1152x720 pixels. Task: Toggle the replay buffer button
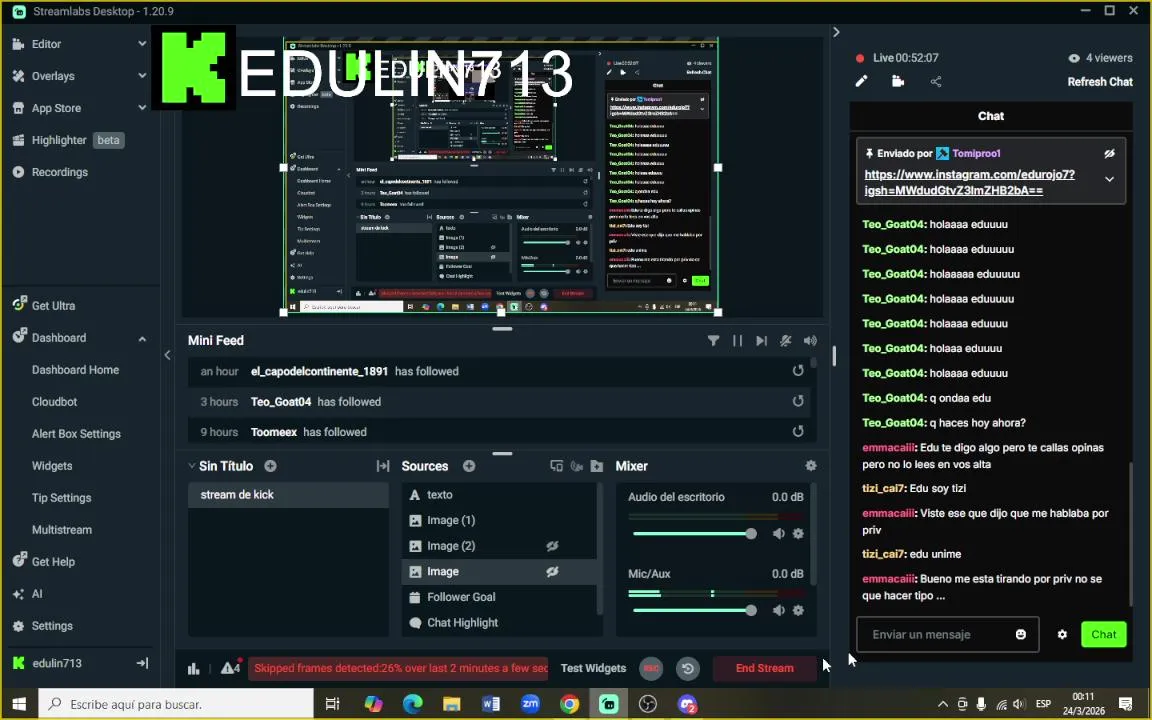click(x=688, y=669)
